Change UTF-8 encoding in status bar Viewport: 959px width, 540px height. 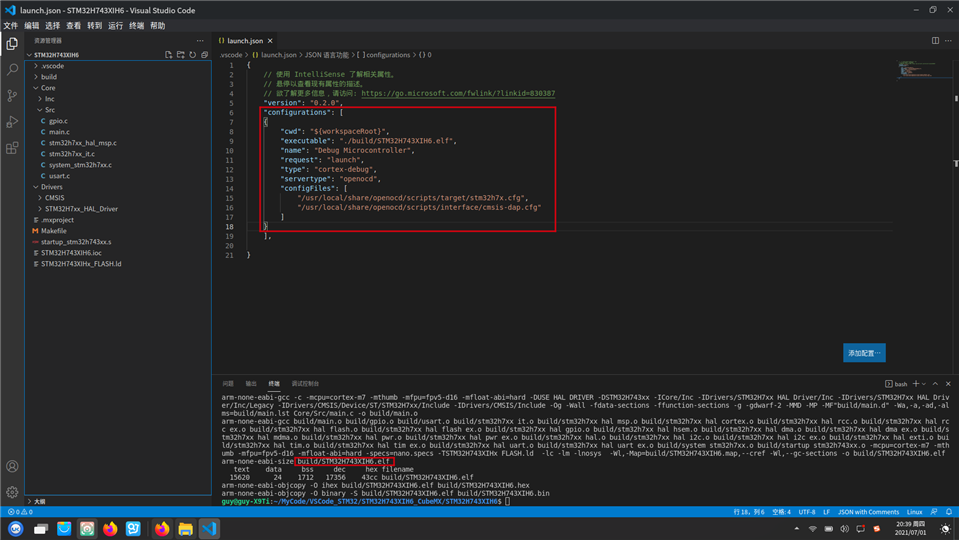(807, 512)
